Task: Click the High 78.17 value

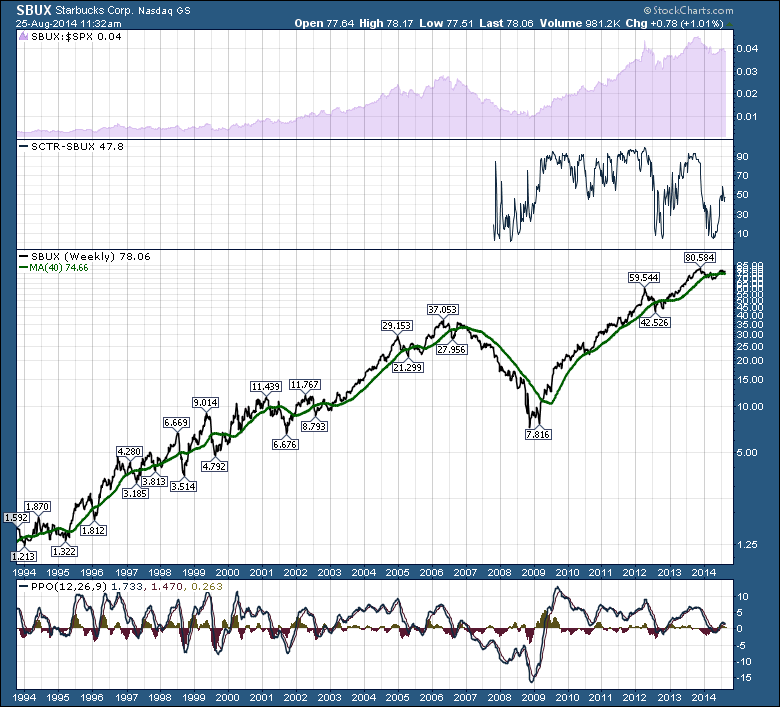Action: point(386,23)
